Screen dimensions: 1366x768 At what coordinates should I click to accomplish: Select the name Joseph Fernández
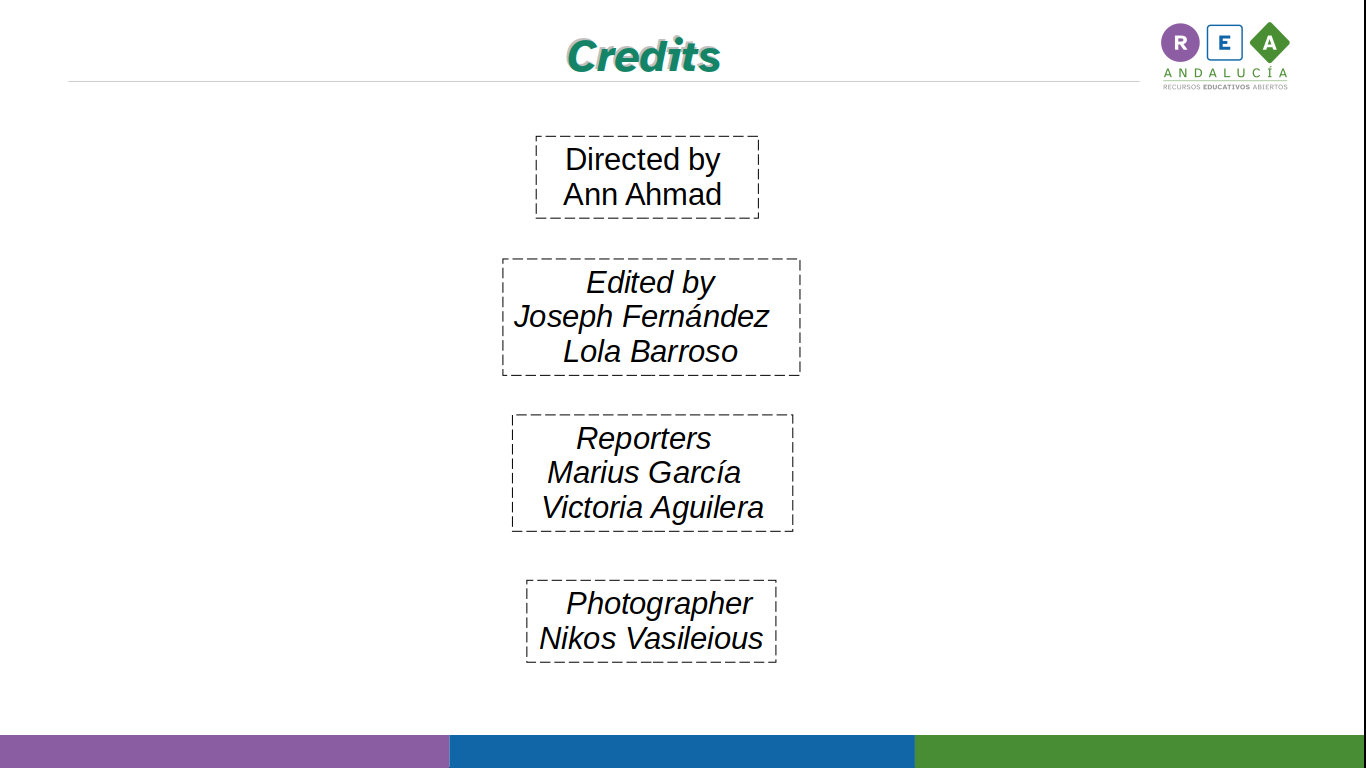(x=641, y=316)
